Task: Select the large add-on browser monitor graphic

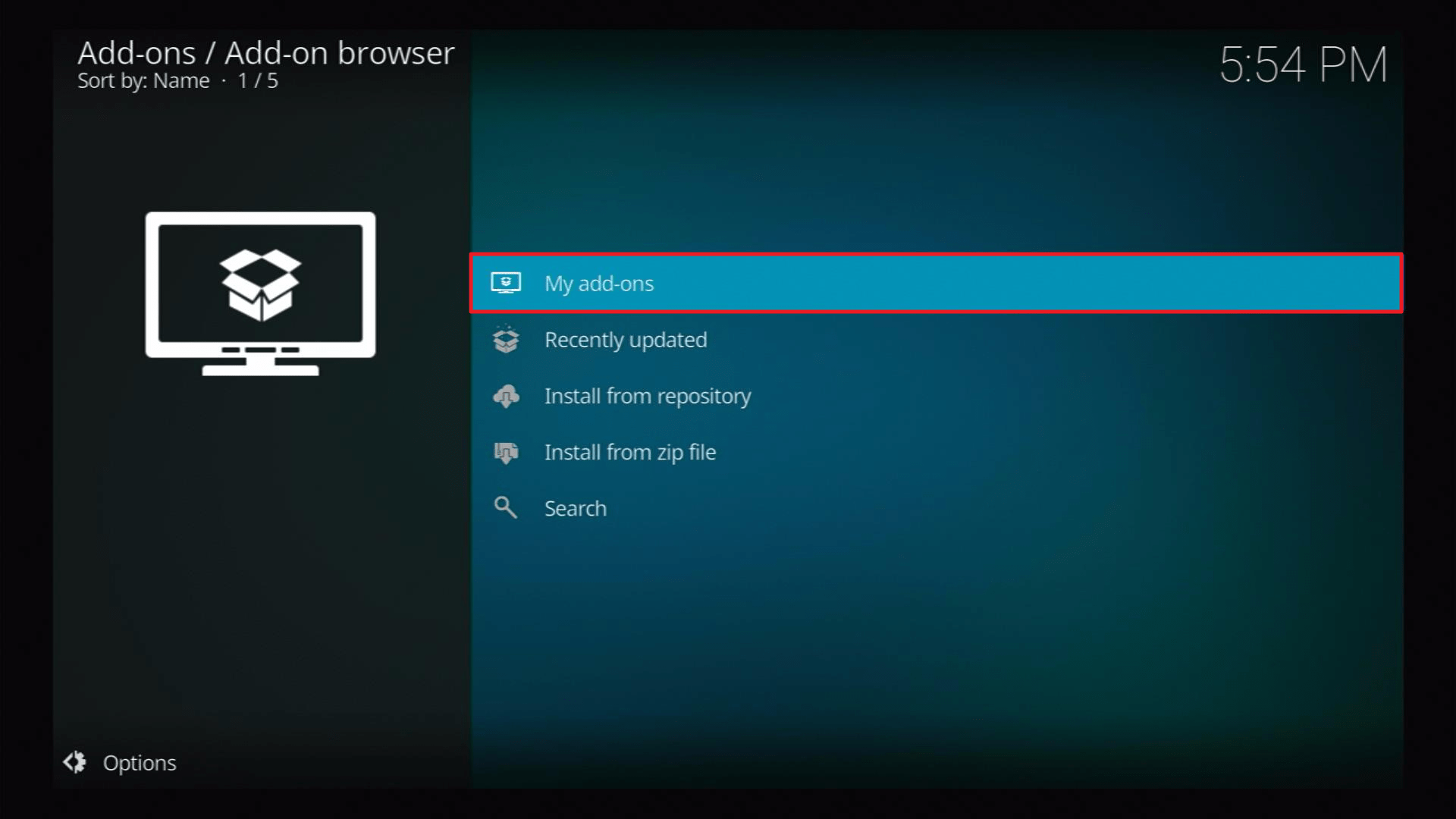Action: (x=260, y=293)
